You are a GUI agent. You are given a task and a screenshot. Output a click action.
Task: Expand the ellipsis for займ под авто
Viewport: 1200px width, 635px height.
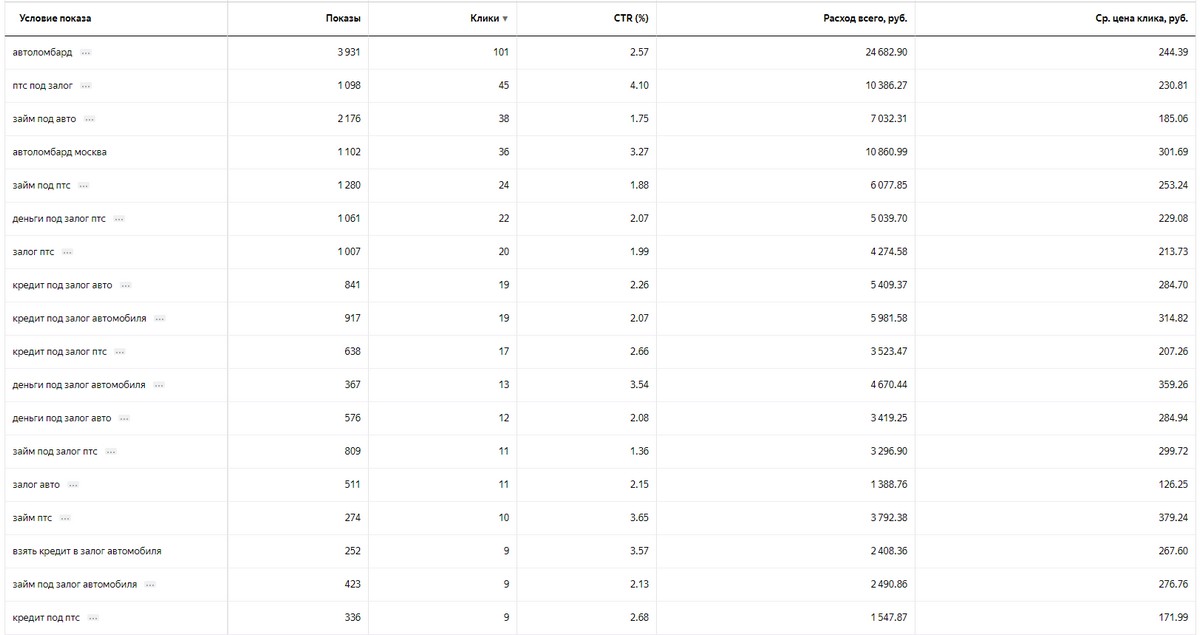89,119
